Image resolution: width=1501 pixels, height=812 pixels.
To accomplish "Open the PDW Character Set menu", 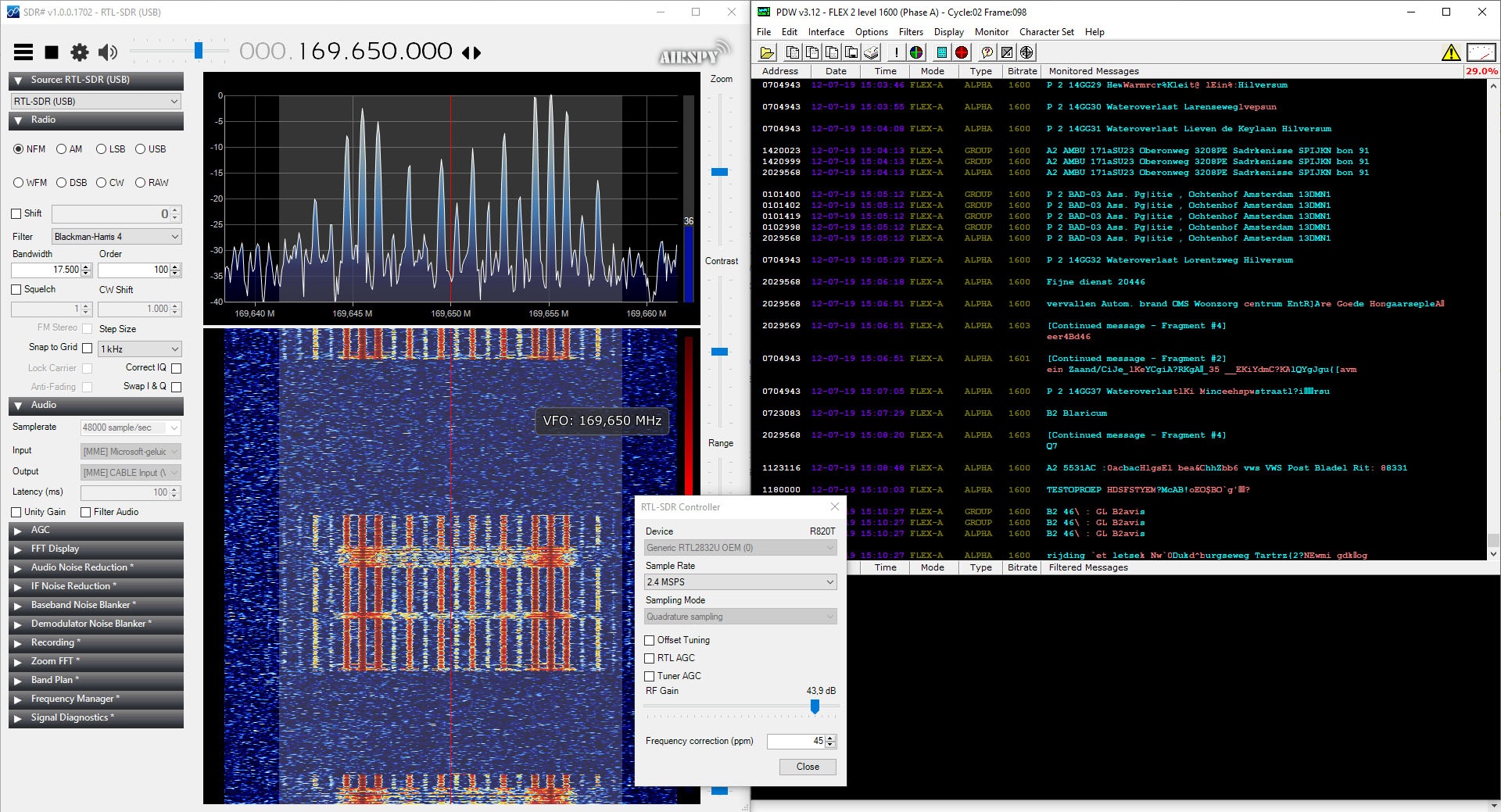I will click(1047, 32).
